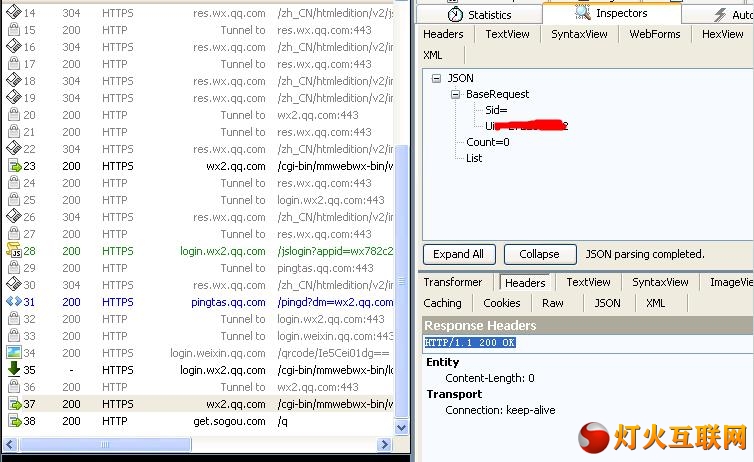Click the Connection: keep-alive header
The height and width of the screenshot is (462, 754).
tap(500, 410)
